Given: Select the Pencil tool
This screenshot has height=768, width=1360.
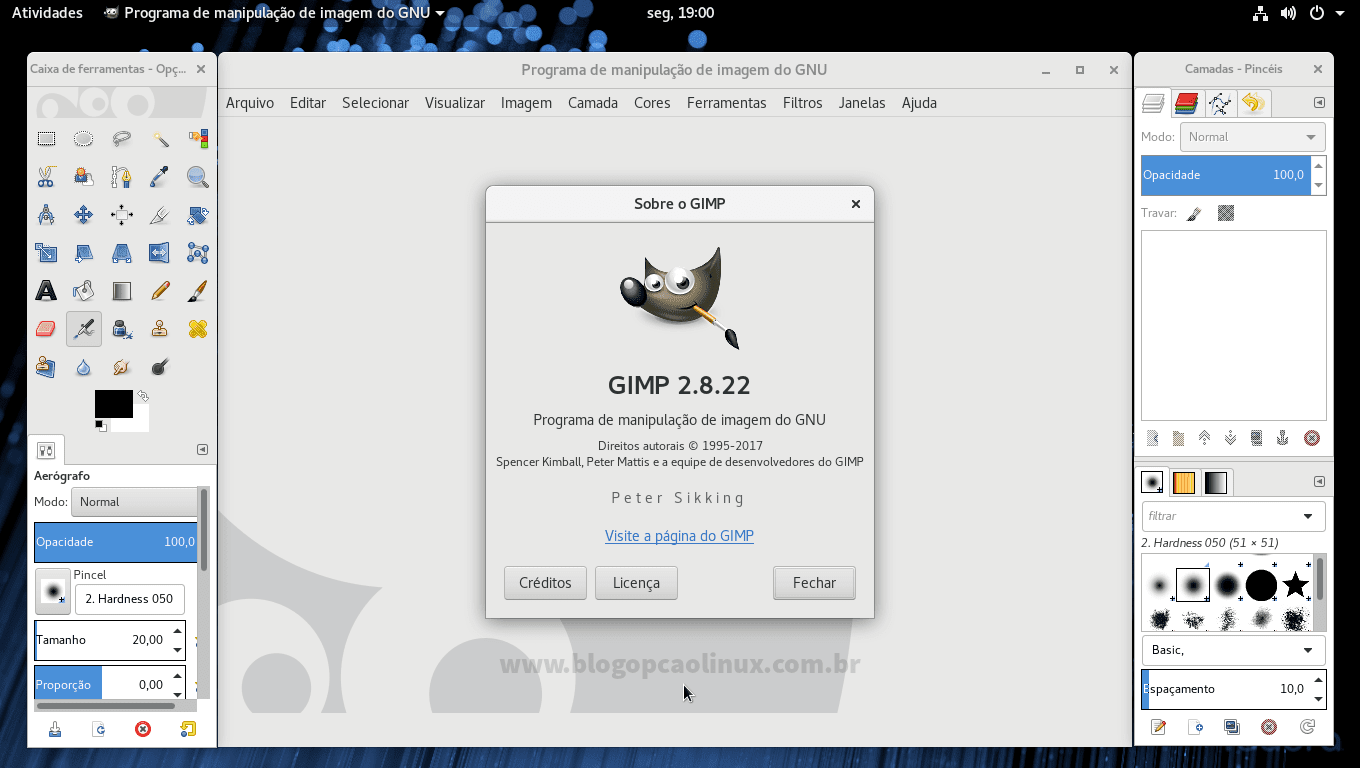Looking at the screenshot, I should pos(160,291).
